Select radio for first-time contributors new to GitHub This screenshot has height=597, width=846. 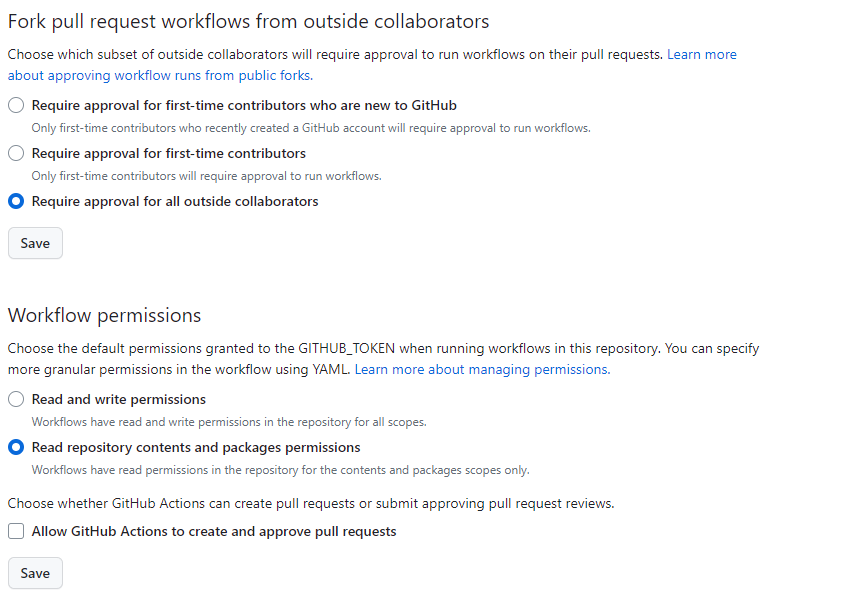(16, 105)
